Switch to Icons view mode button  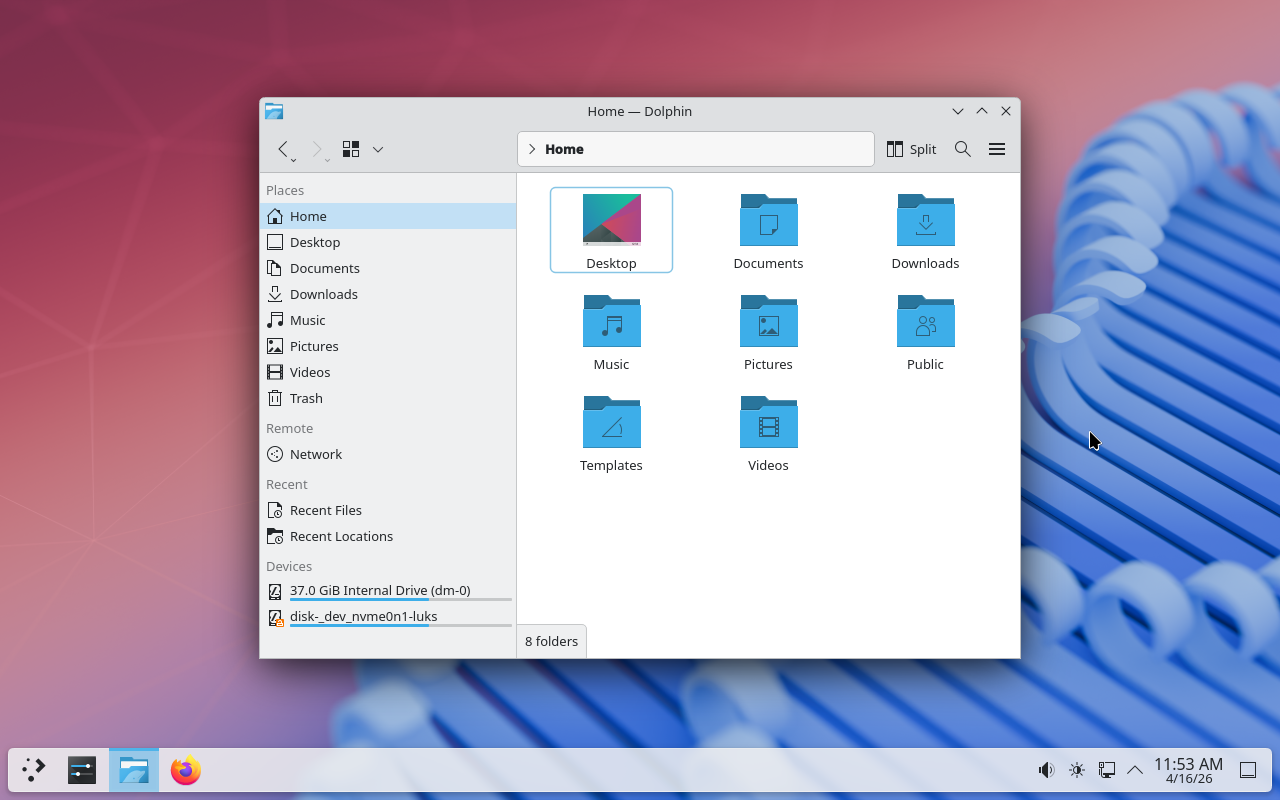point(351,149)
